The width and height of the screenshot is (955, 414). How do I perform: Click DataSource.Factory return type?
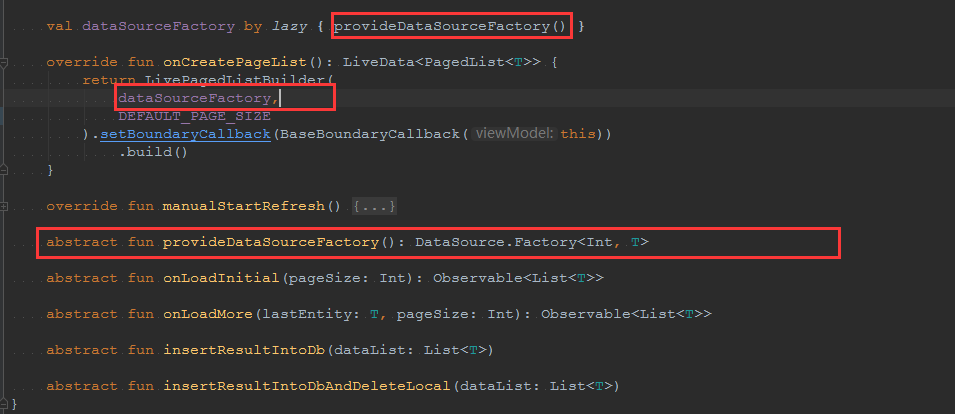pyautogui.click(x=496, y=242)
